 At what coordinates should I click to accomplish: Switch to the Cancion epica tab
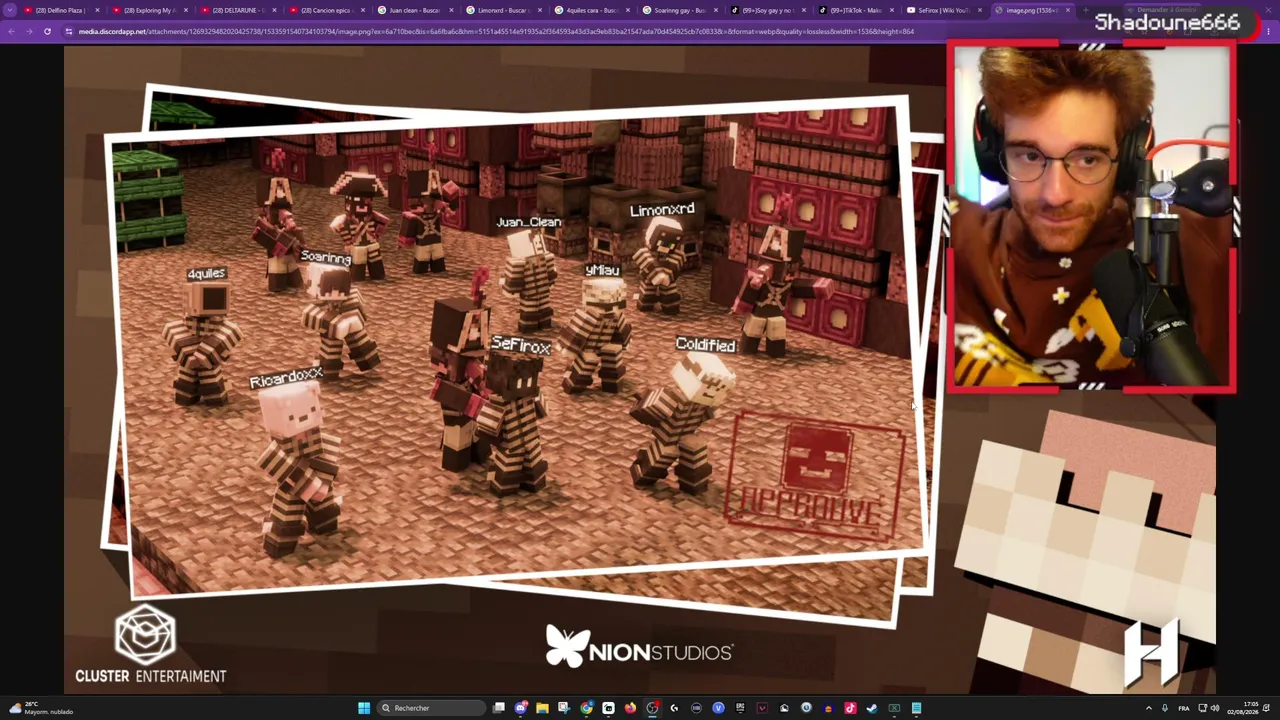[x=325, y=10]
